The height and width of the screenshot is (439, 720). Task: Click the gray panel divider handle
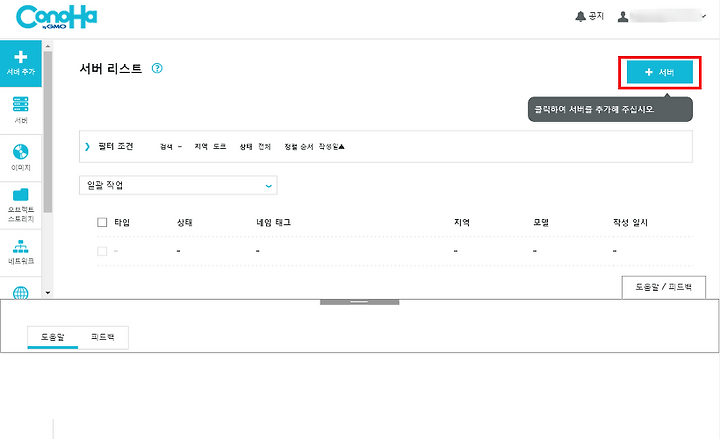pos(359,302)
